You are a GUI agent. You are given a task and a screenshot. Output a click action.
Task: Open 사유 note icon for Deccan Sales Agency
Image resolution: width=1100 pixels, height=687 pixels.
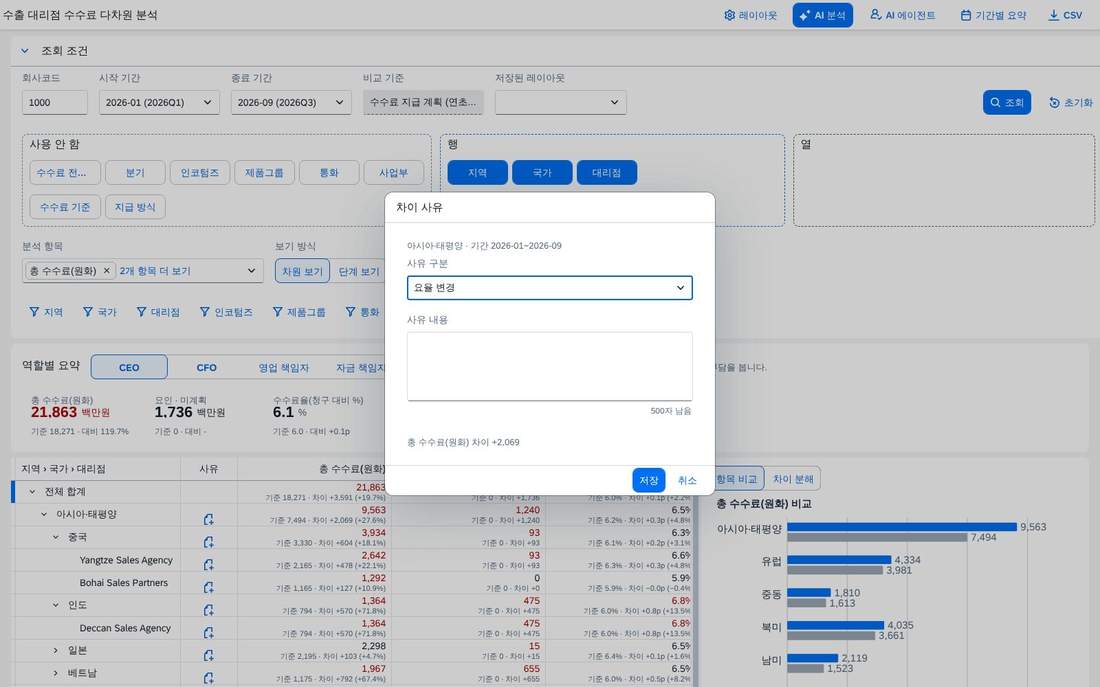208,632
